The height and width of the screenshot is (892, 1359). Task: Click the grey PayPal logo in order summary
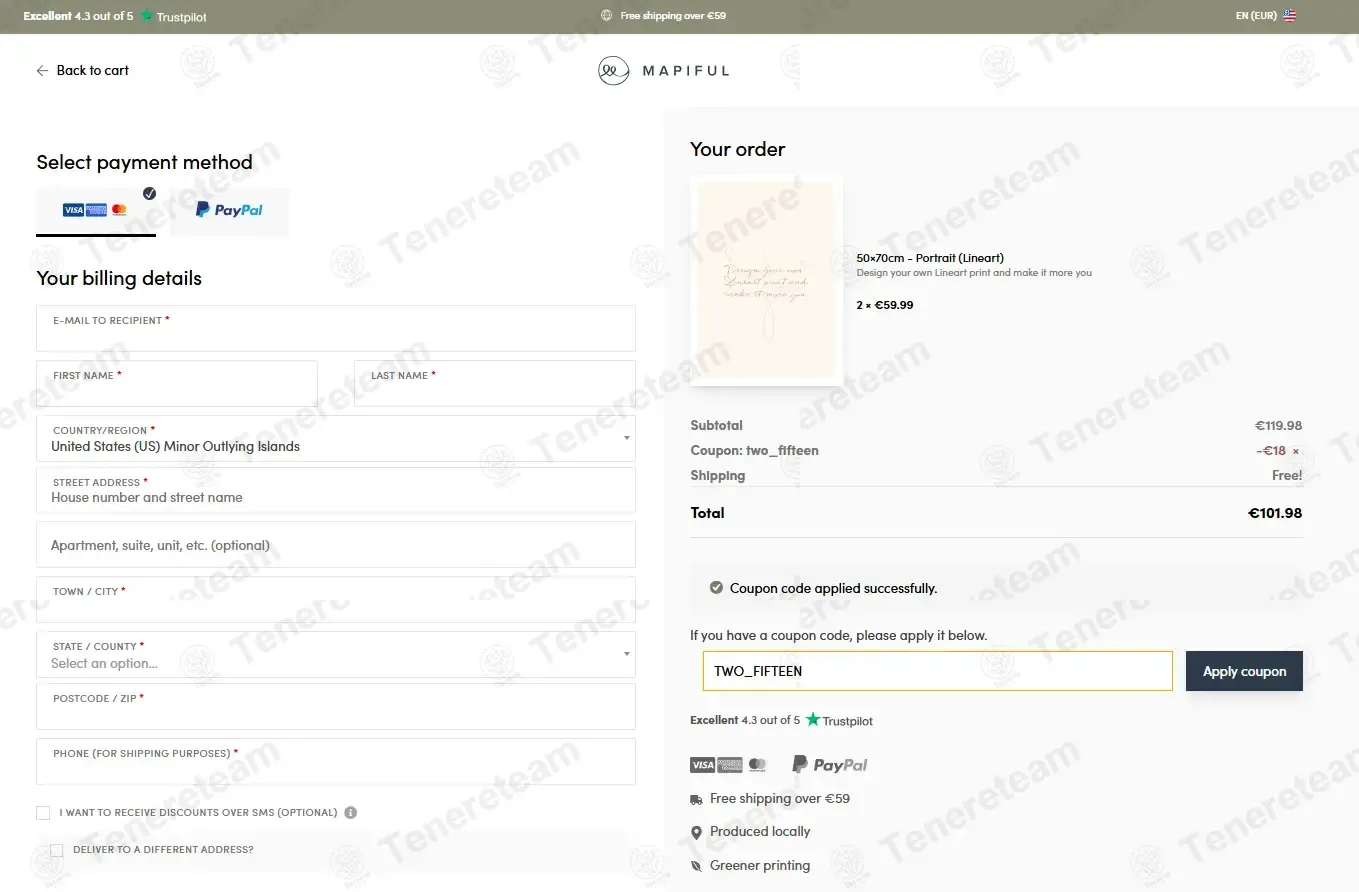click(x=830, y=765)
